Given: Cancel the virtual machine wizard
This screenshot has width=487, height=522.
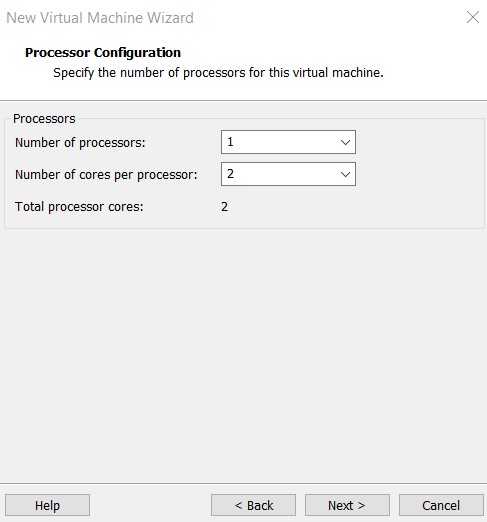Looking at the screenshot, I should coord(441,505).
